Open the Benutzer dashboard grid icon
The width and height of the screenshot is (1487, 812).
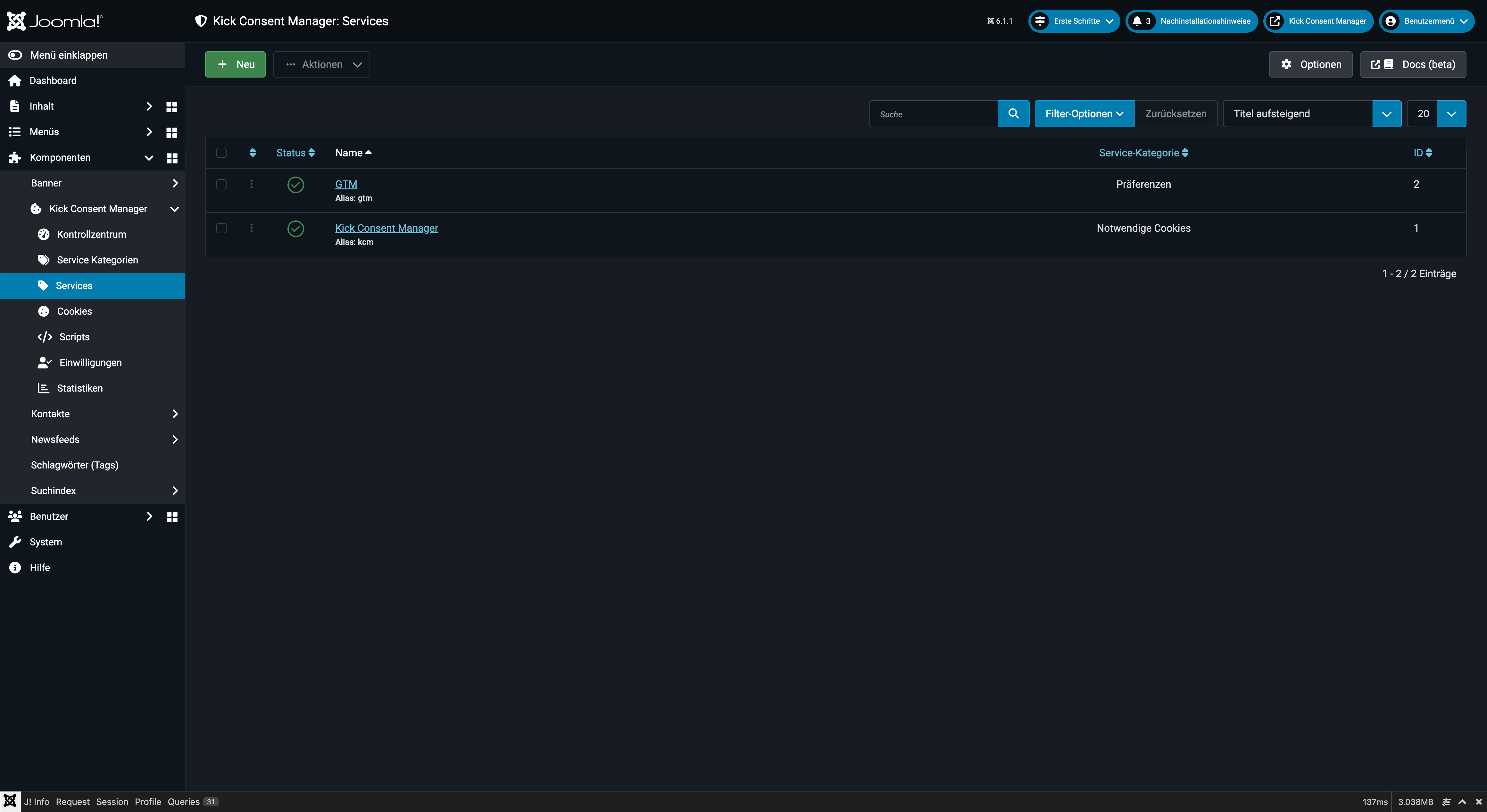click(171, 517)
